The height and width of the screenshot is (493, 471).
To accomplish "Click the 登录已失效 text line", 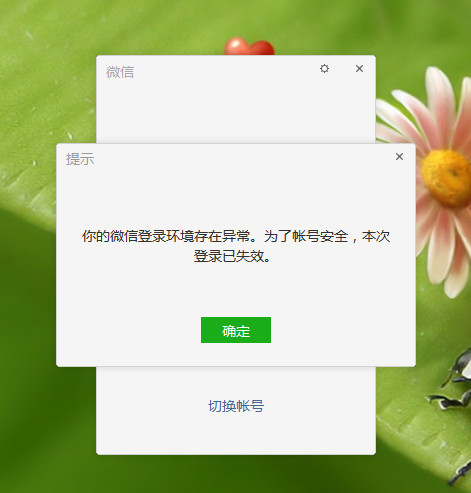I will pyautogui.click(x=232, y=256).
